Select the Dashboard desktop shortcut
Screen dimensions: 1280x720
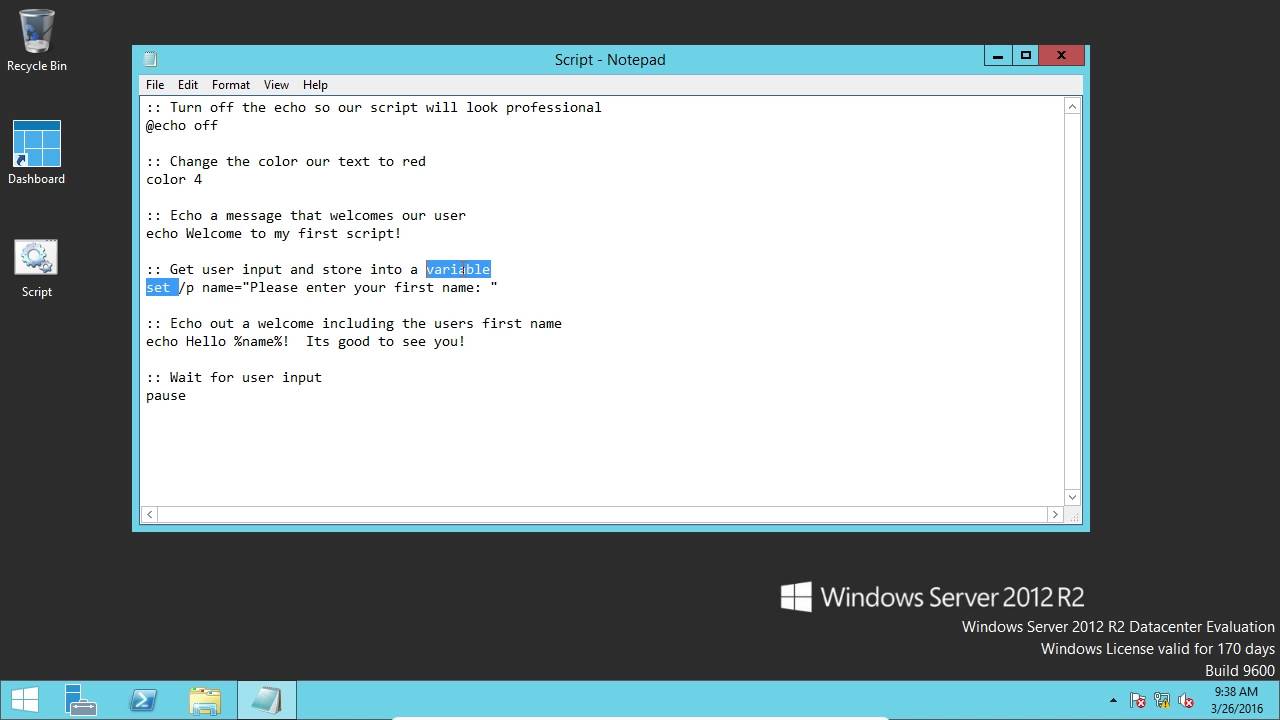point(37,153)
